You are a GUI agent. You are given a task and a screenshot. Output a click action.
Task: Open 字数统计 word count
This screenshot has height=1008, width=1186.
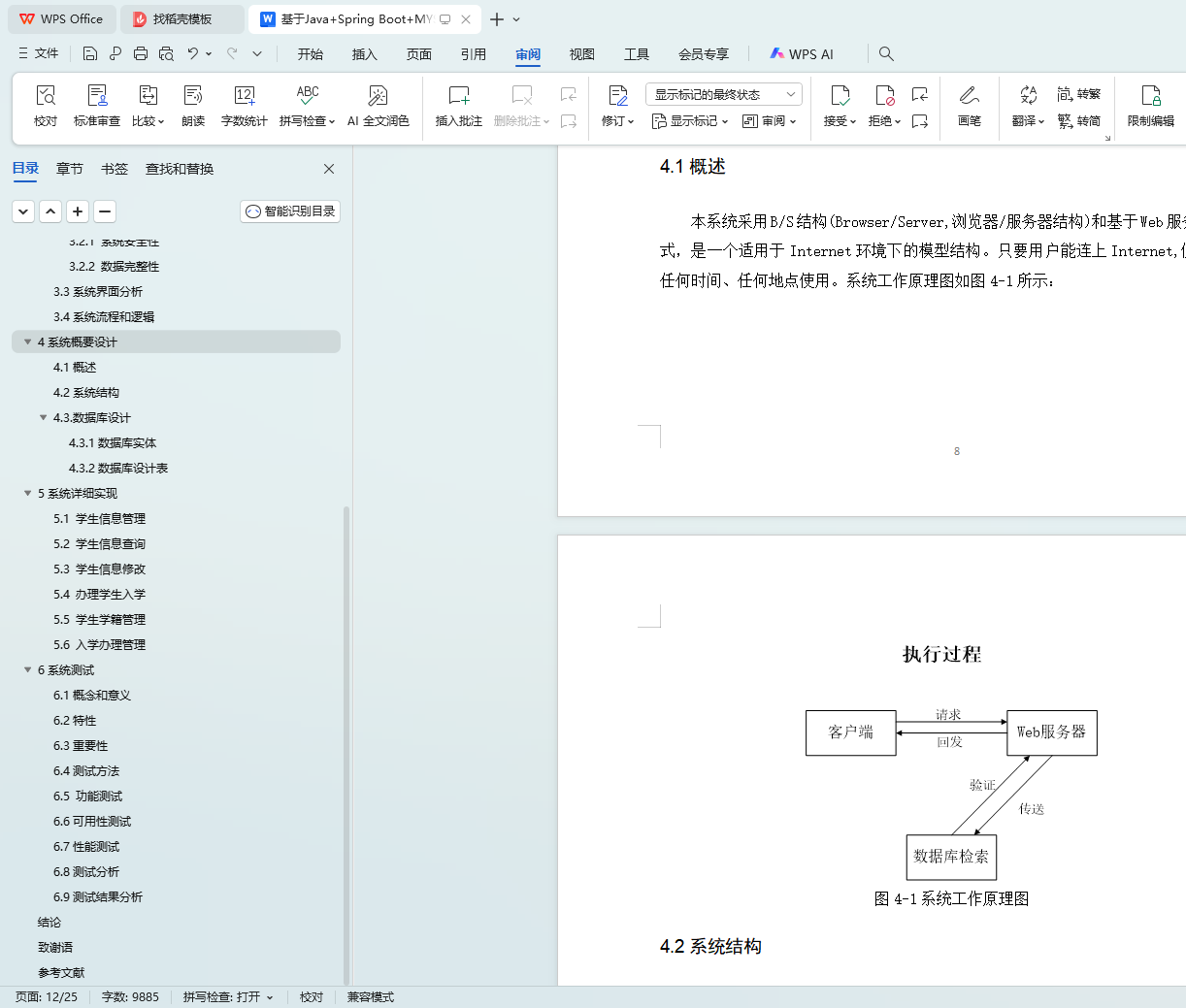point(245,106)
